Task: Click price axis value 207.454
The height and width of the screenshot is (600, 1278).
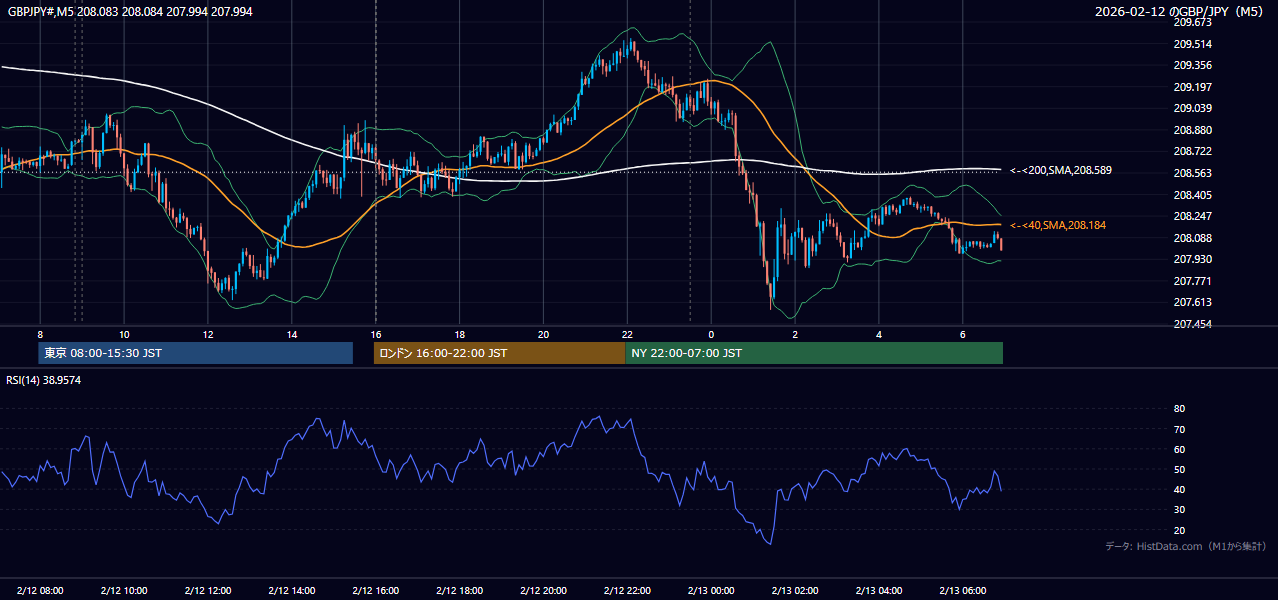Action: [1192, 324]
